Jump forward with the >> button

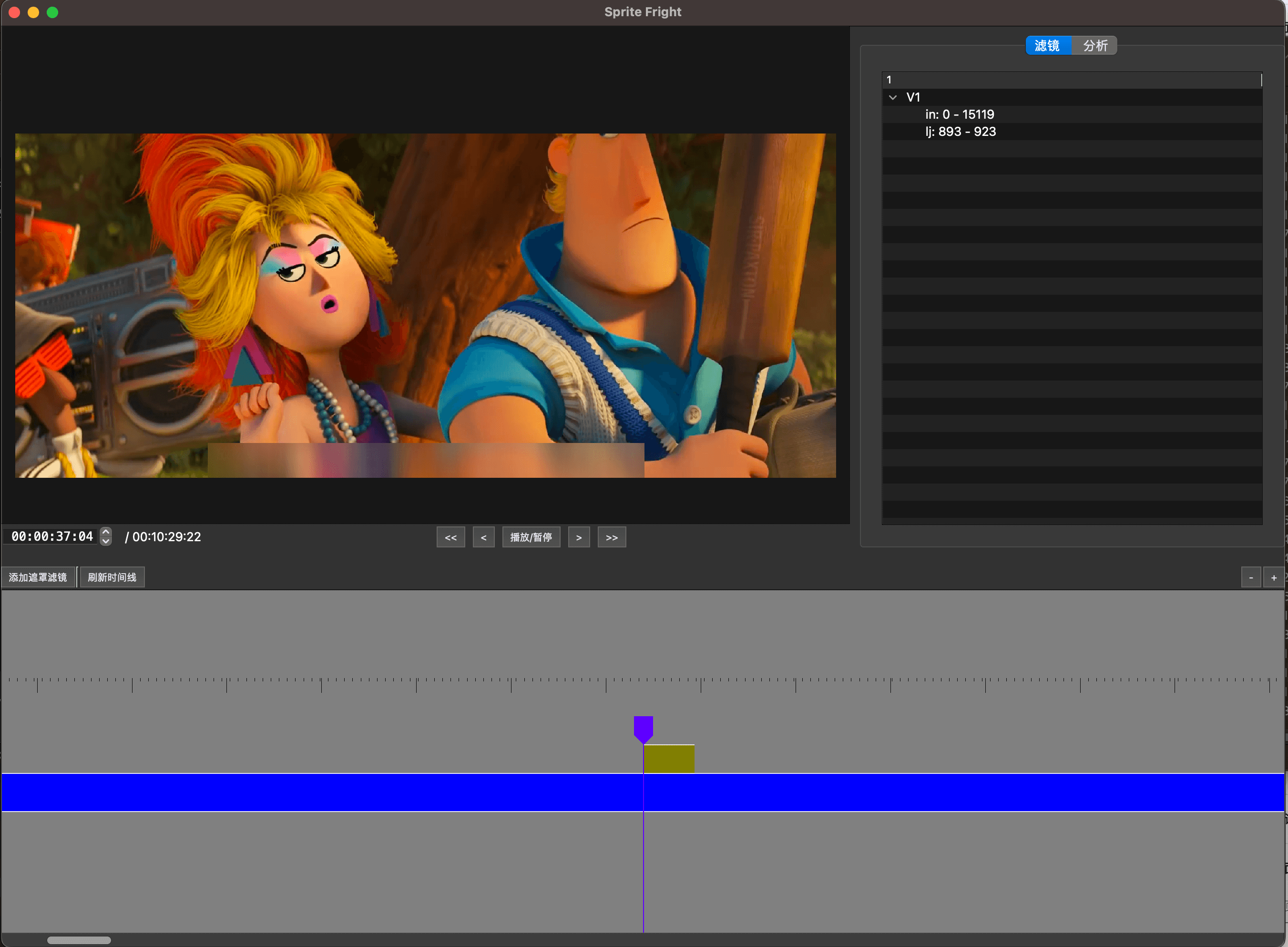pos(612,537)
